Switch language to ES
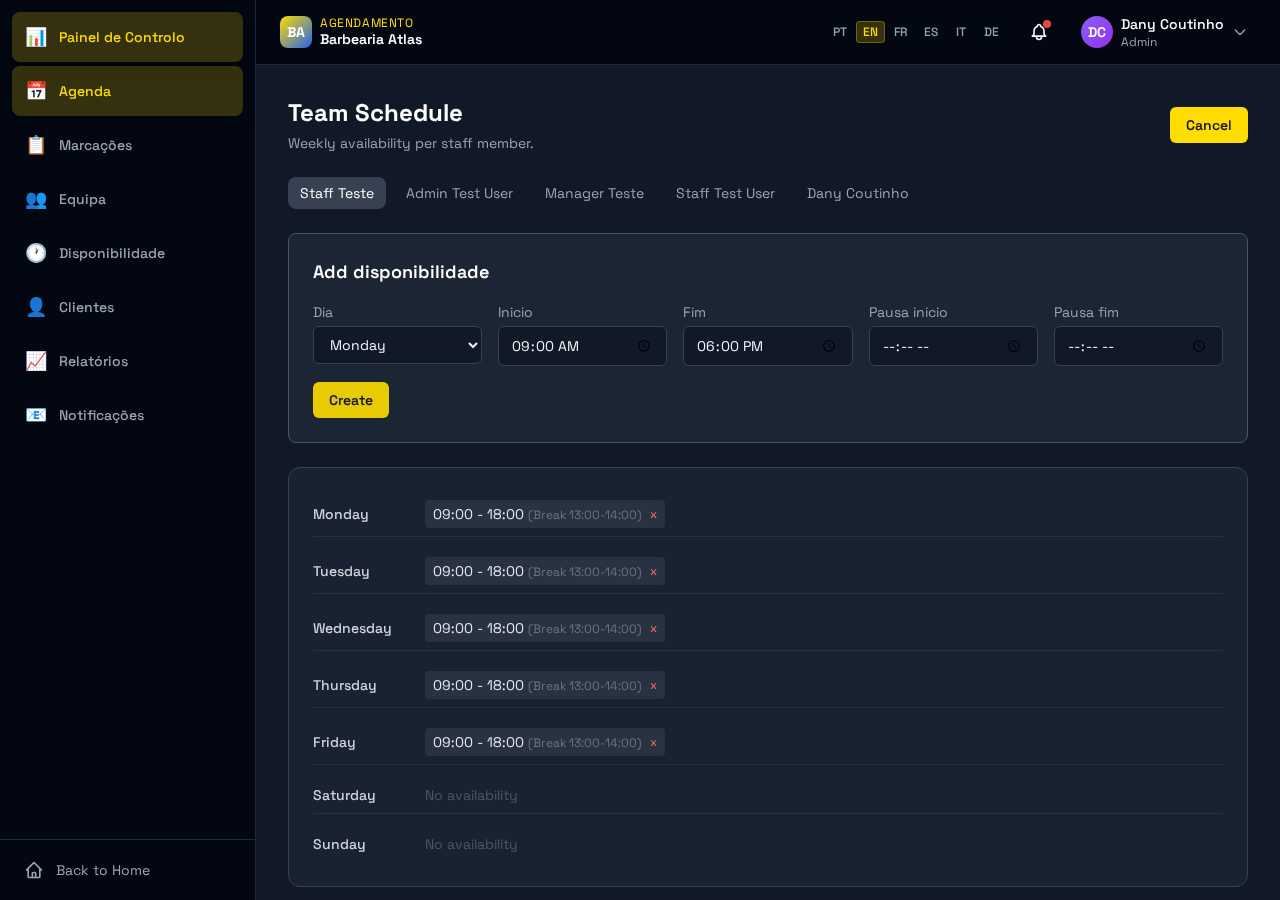Viewport: 1280px width, 900px height. tap(931, 32)
